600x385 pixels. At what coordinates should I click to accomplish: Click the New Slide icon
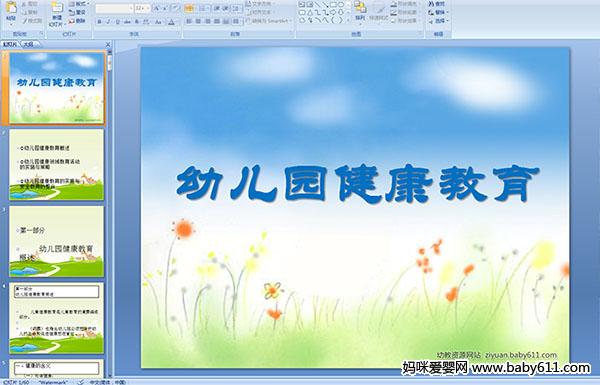[x=57, y=8]
